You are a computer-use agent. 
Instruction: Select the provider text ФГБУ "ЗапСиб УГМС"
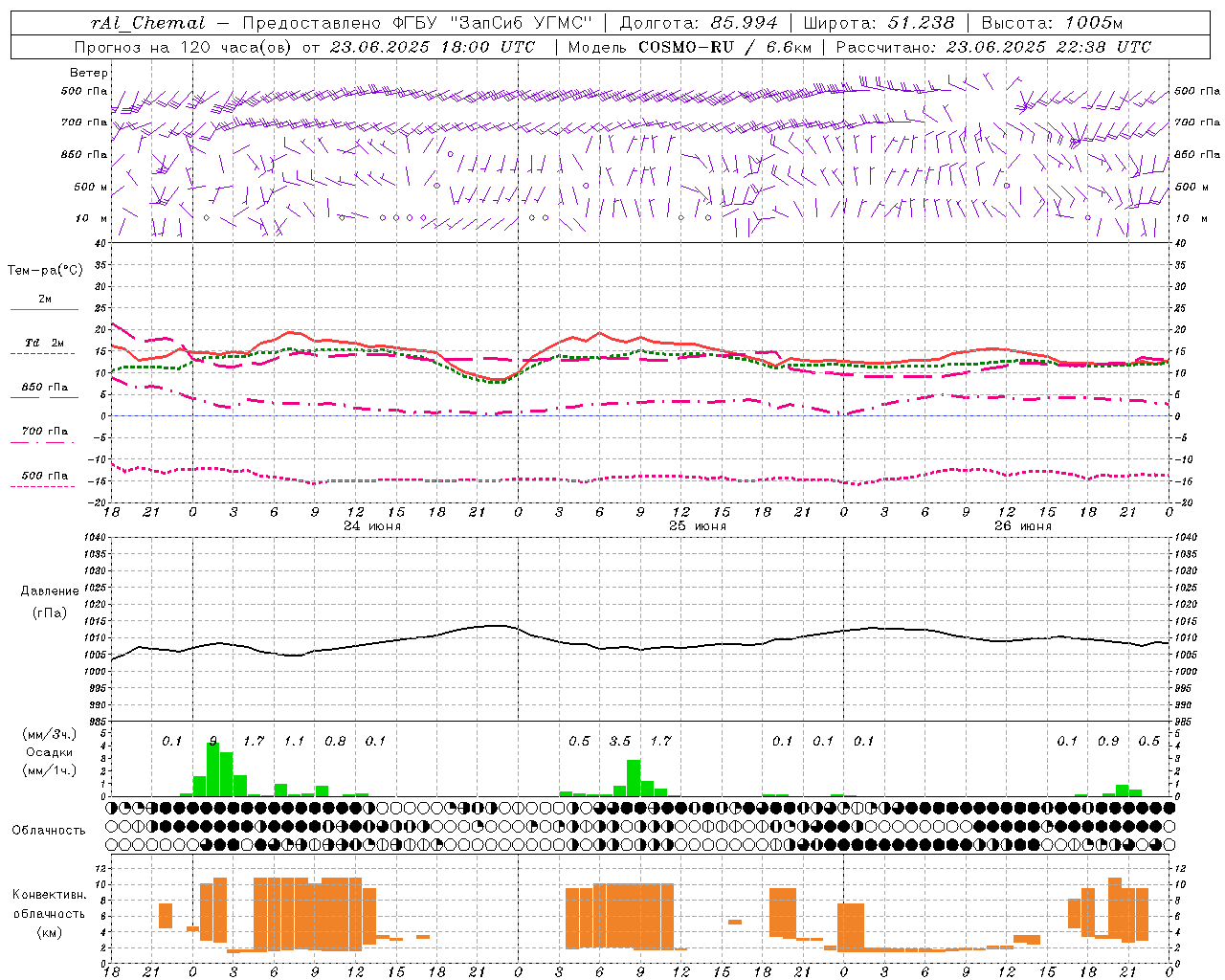(492, 23)
